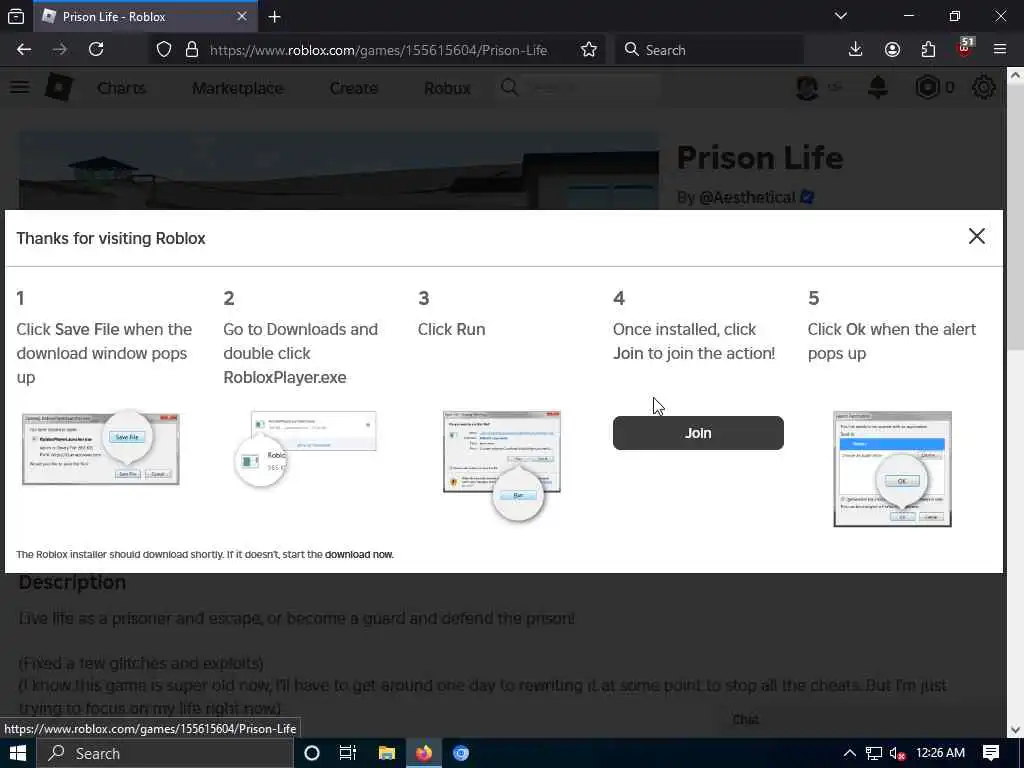
Task: Click the download now link
Action: coord(359,554)
